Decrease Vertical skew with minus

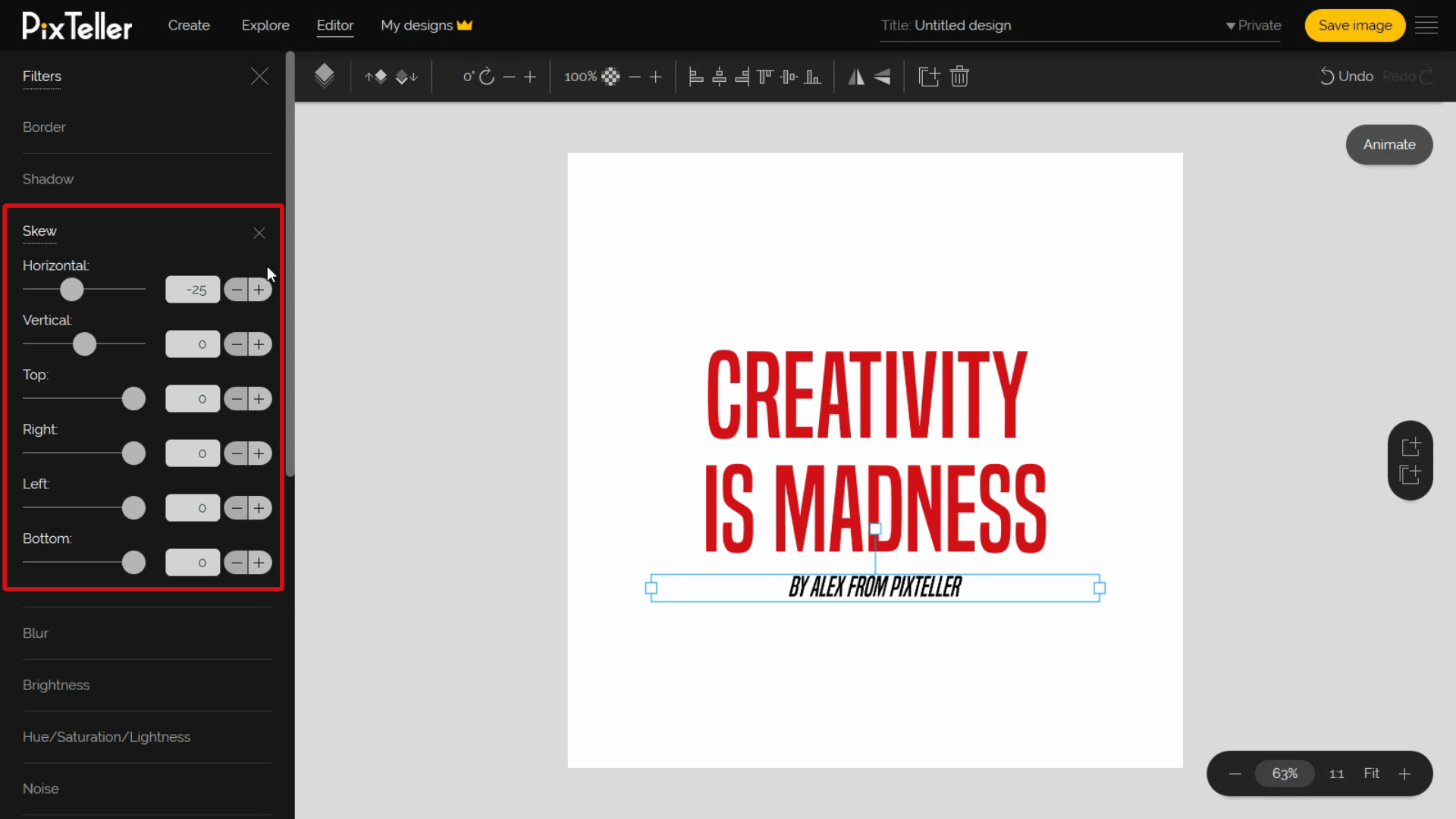[237, 344]
